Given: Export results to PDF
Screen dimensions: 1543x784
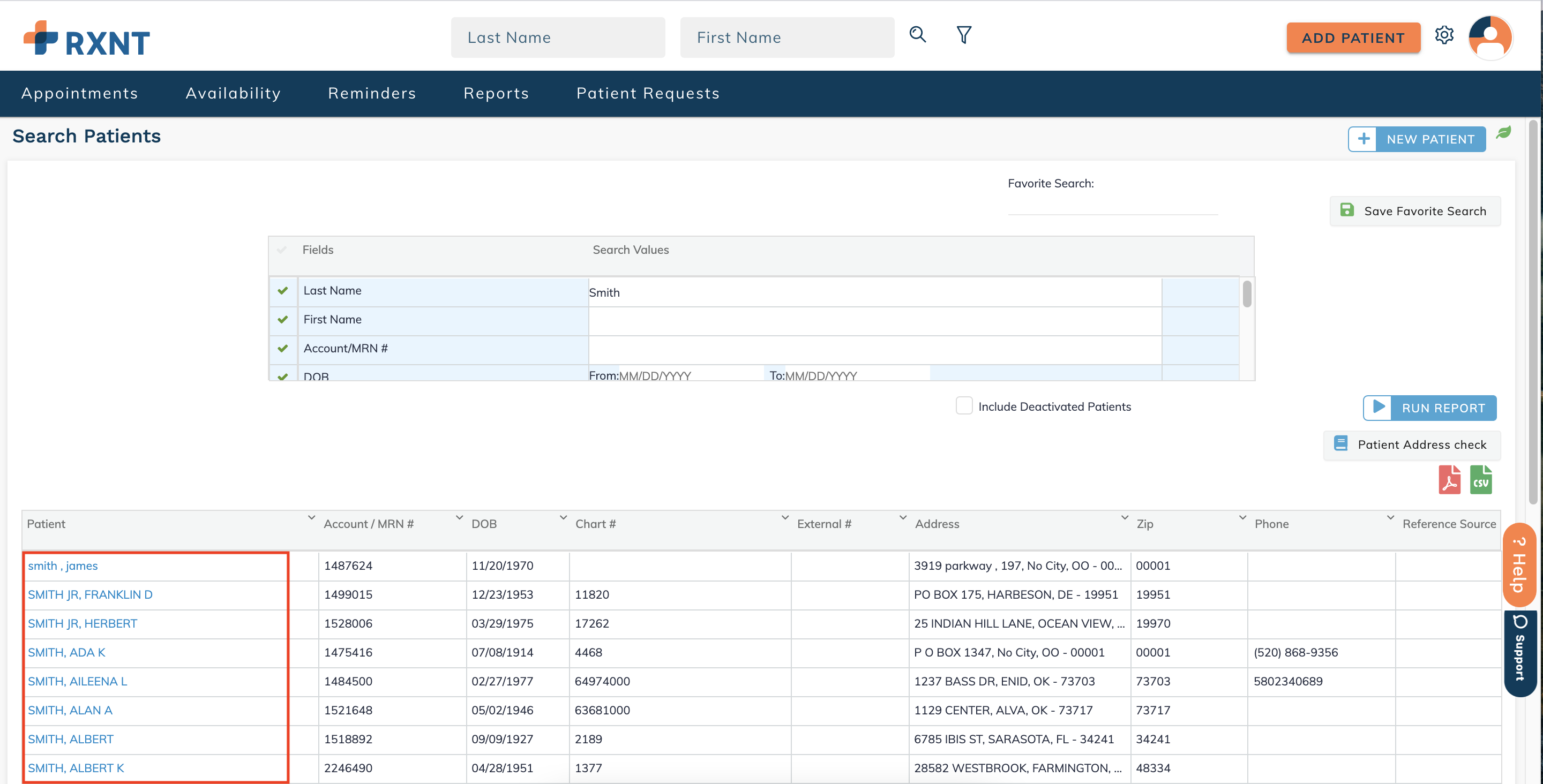Looking at the screenshot, I should [1450, 479].
